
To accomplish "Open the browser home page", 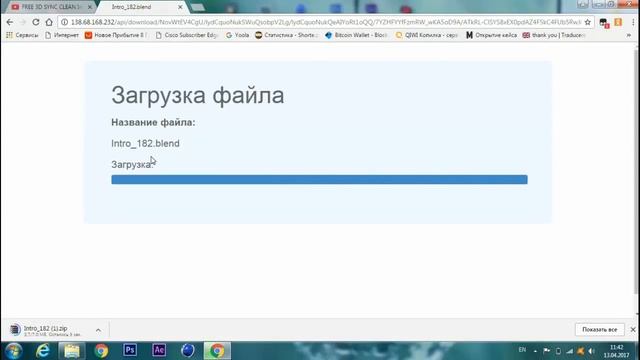I will [x=49, y=22].
